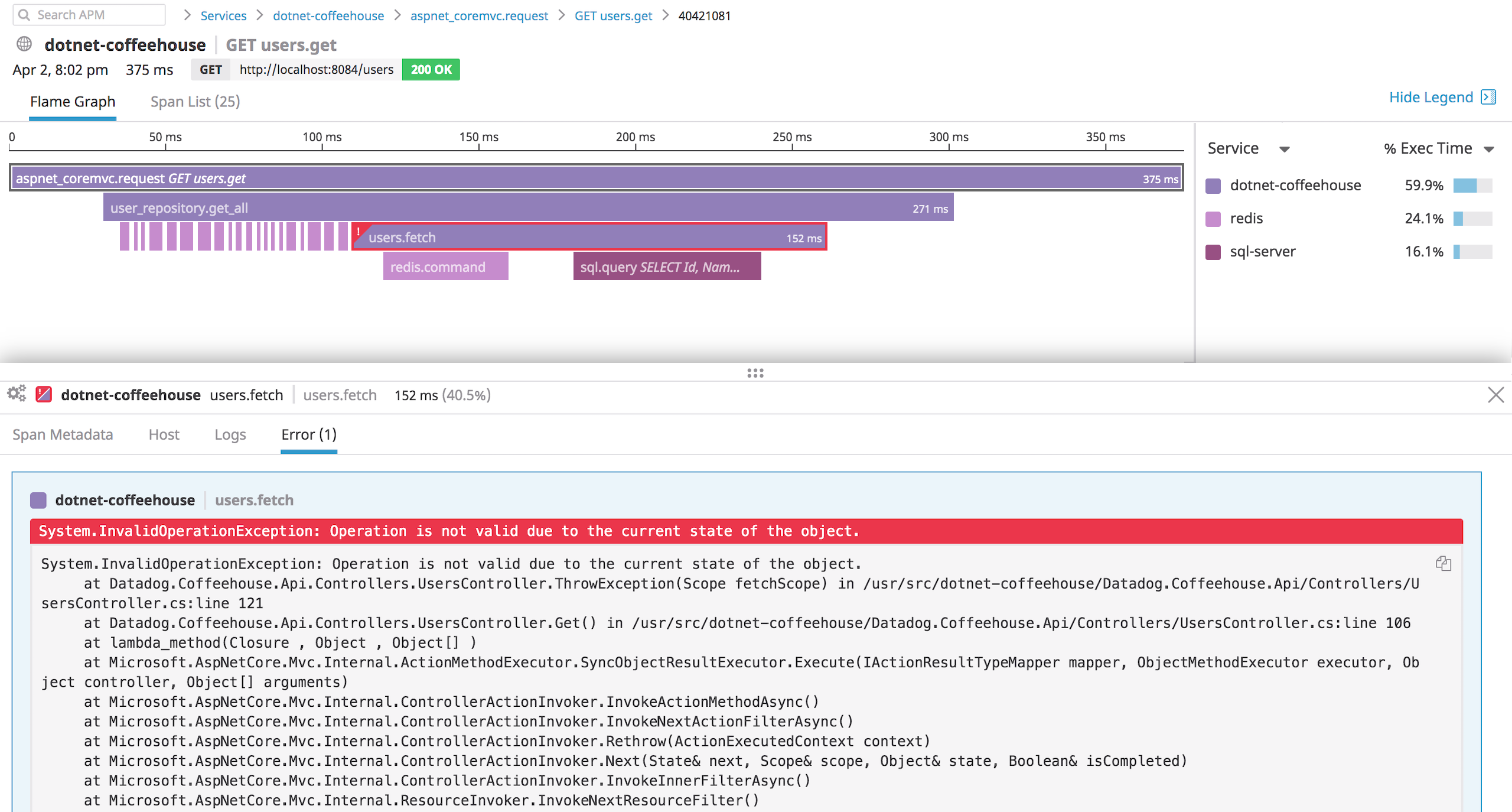The image size is (1512, 812).
Task: Click the drag handle between the two panels
Action: [x=755, y=372]
